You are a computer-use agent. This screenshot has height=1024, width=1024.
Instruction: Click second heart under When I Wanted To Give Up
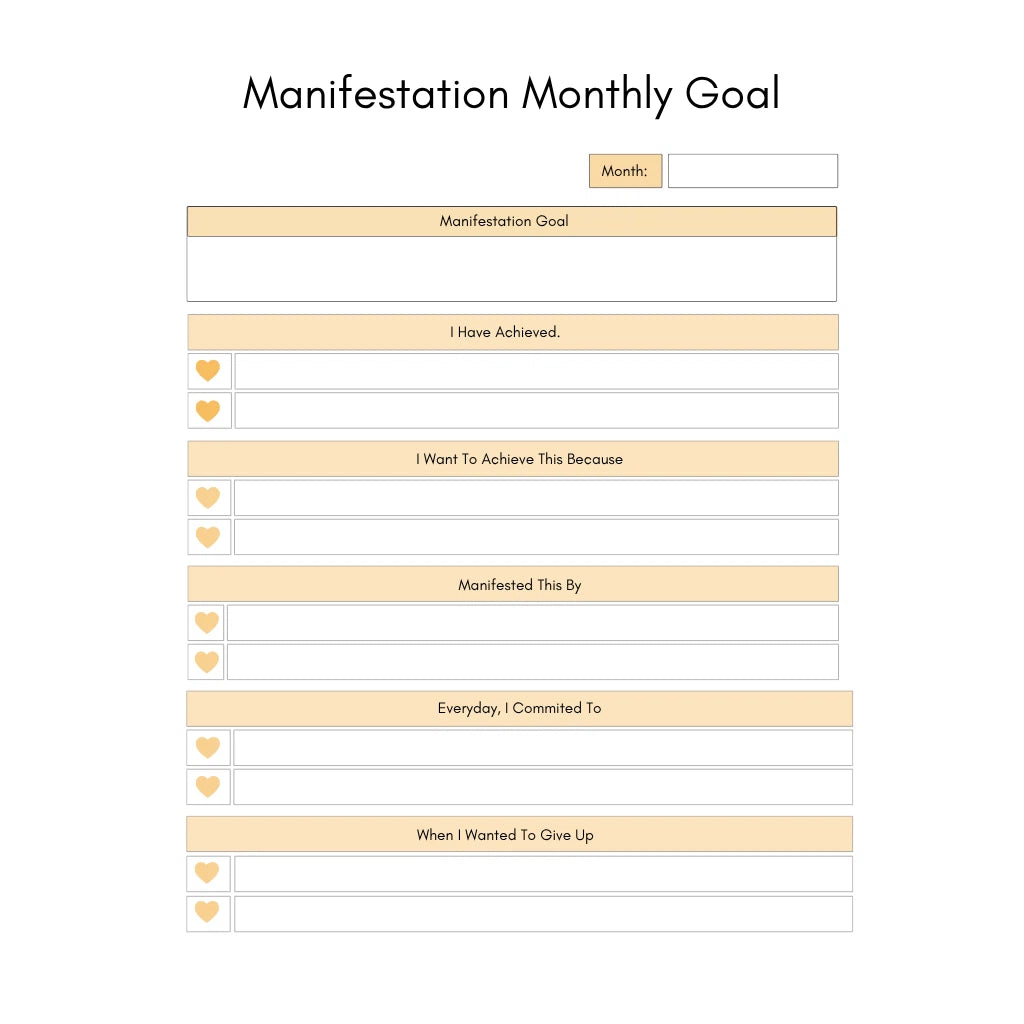click(x=207, y=912)
